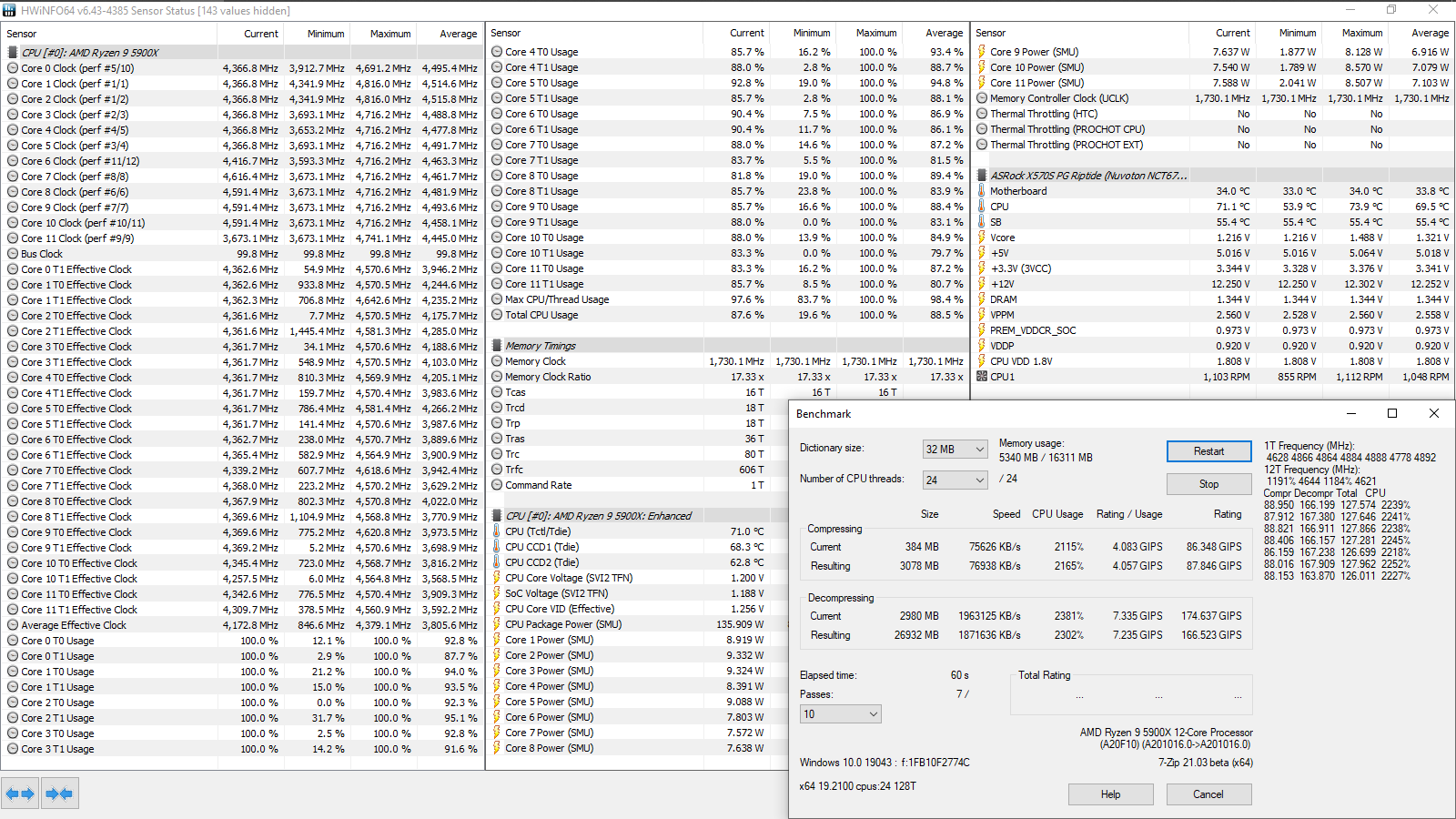Select the PREM_VDDCR_SOC voltage row

pyautogui.click(x=1213, y=330)
